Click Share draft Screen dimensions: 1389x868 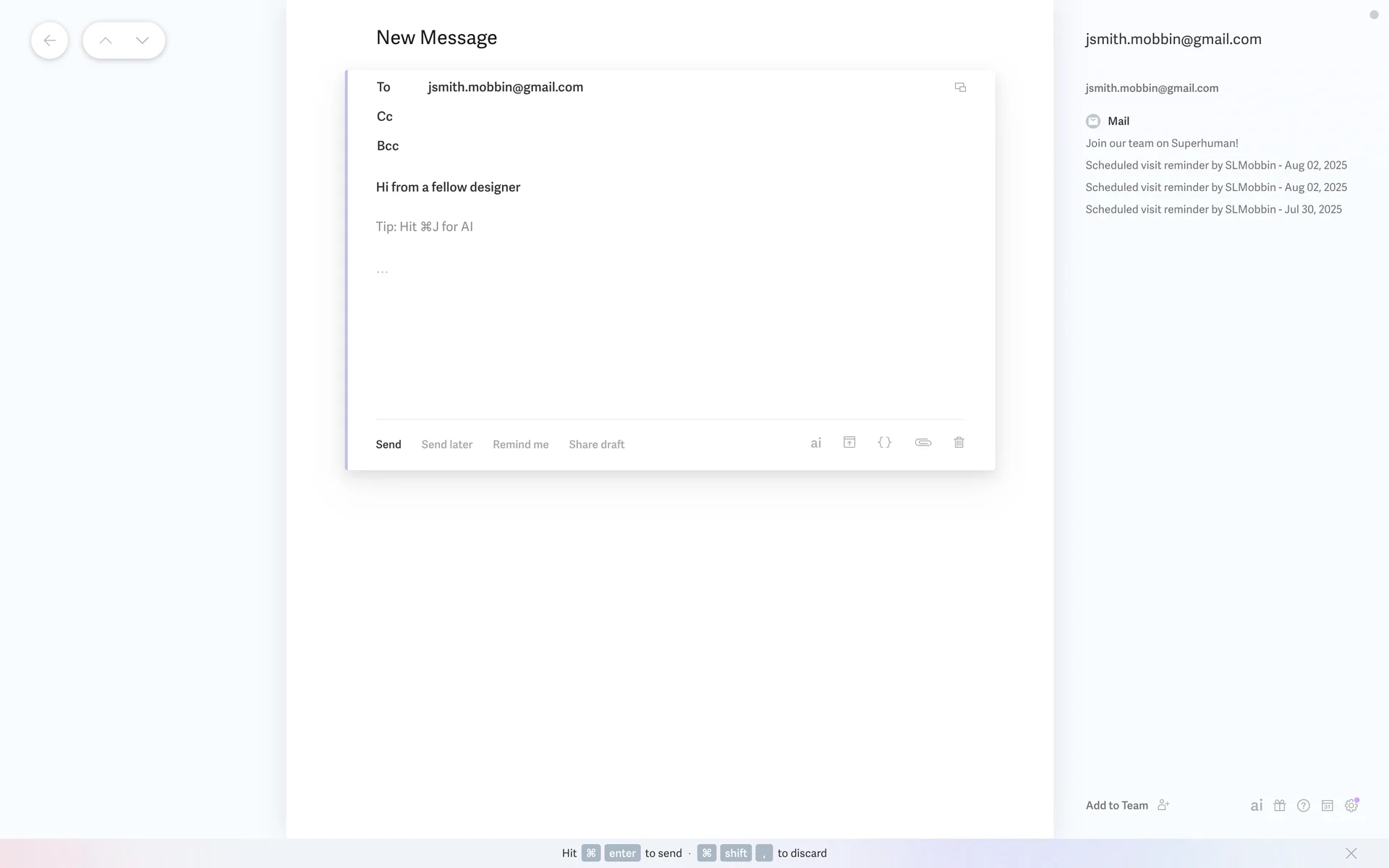pyautogui.click(x=596, y=445)
